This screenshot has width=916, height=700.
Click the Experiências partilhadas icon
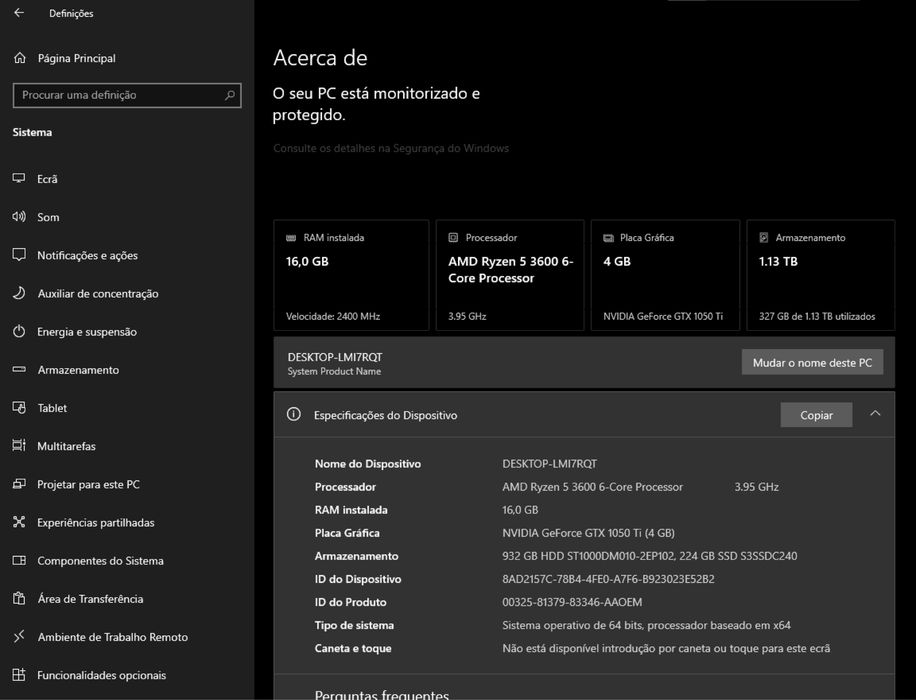click(19, 522)
